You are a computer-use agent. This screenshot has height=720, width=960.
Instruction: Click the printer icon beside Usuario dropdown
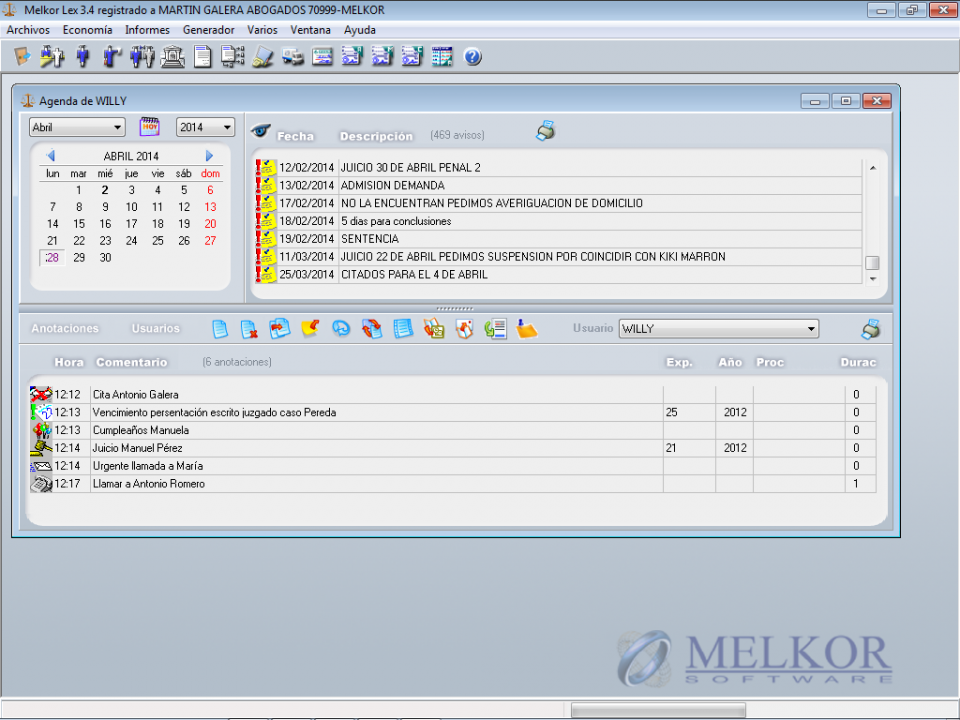[x=871, y=328]
